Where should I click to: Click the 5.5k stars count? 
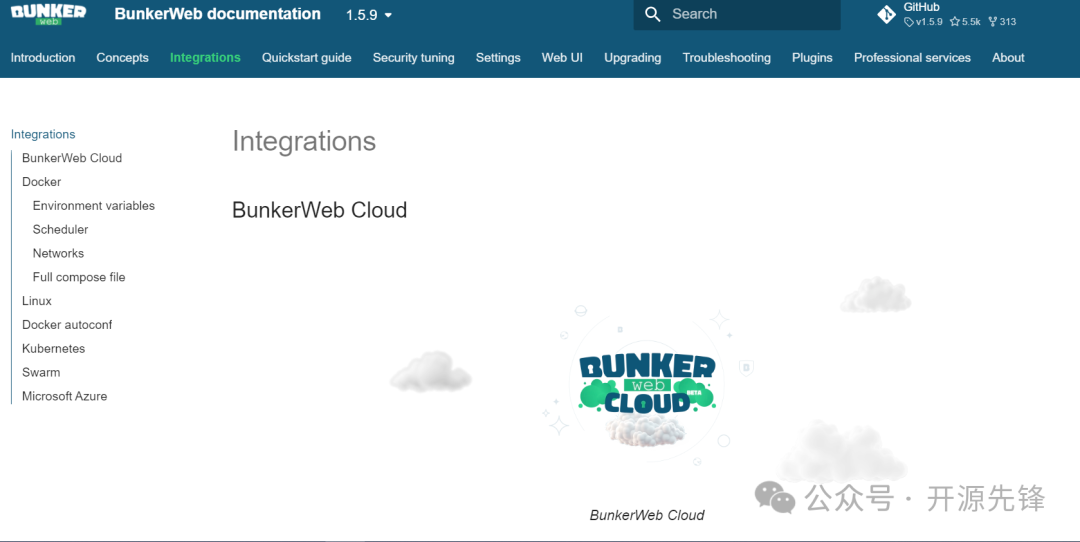click(965, 21)
